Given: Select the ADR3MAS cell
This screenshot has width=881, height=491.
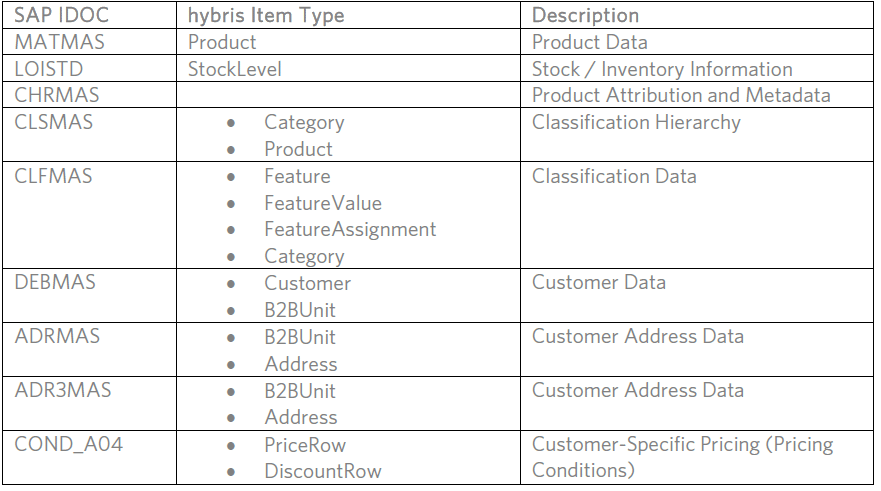Looking at the screenshot, I should pos(63,390).
